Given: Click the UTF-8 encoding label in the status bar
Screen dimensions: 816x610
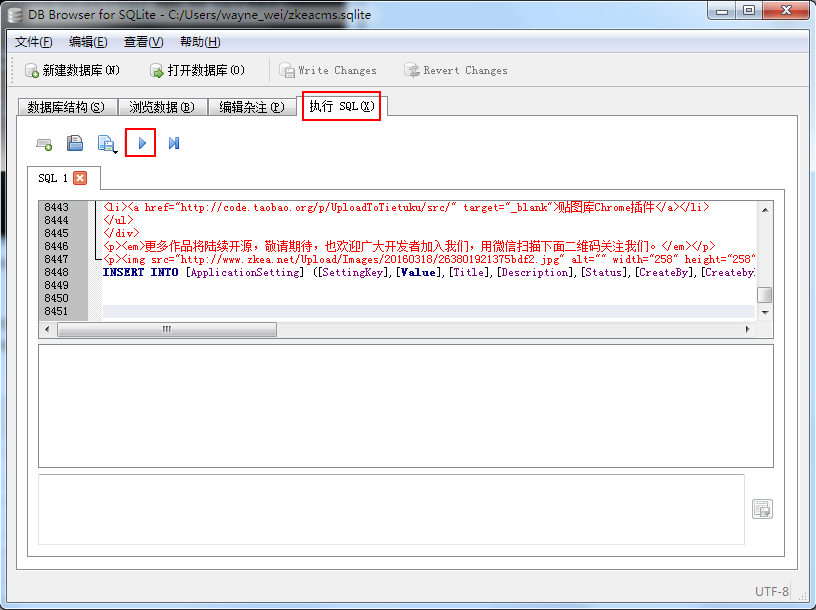Looking at the screenshot, I should (x=772, y=592).
